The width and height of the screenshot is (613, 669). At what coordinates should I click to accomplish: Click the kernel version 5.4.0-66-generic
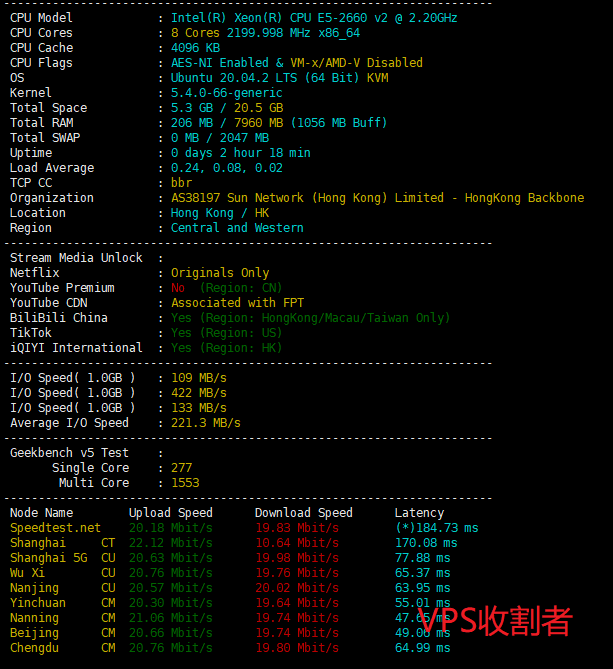tap(226, 93)
